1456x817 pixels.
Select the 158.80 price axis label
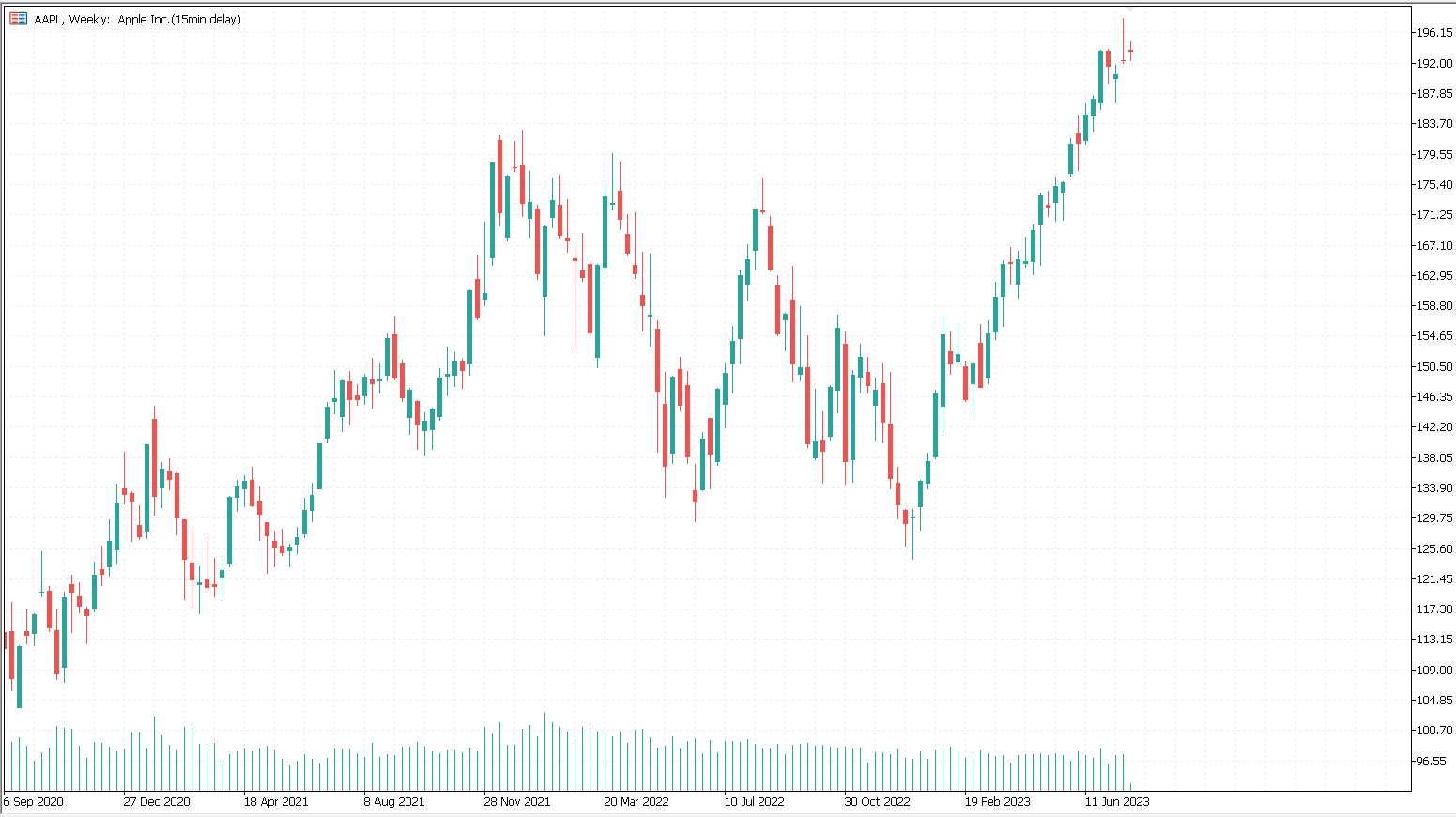click(x=1434, y=306)
